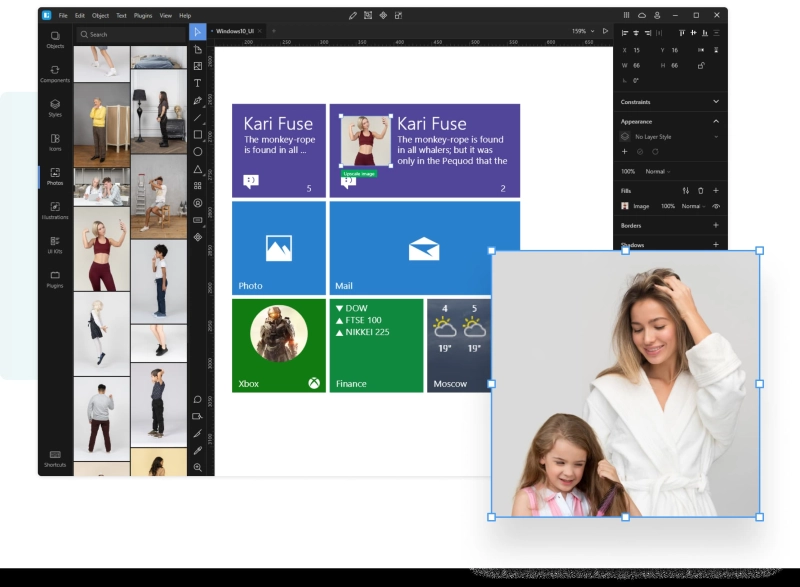
Task: Open the Shortcuts panel
Action: click(55, 458)
